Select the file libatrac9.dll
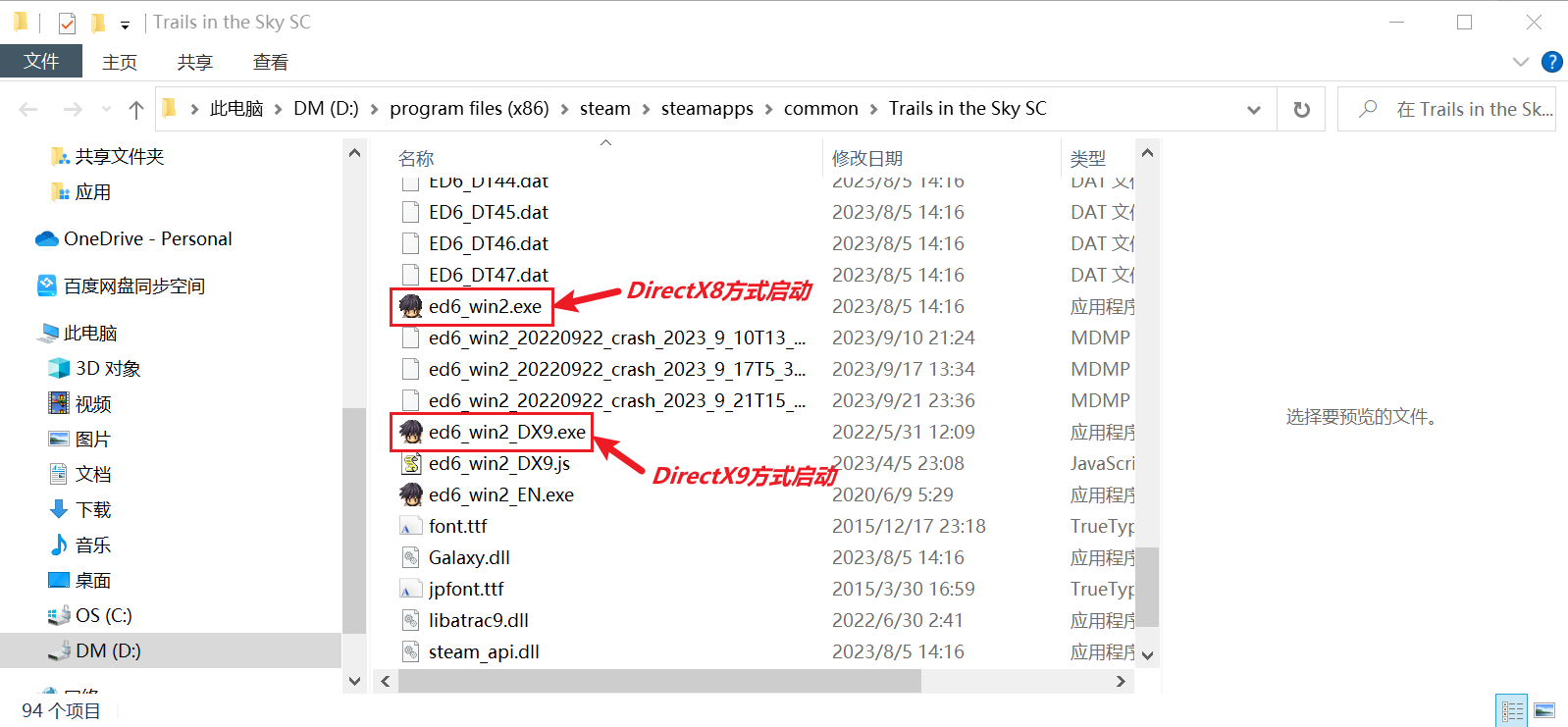Viewport: 1568px width, 727px height. 478,620
